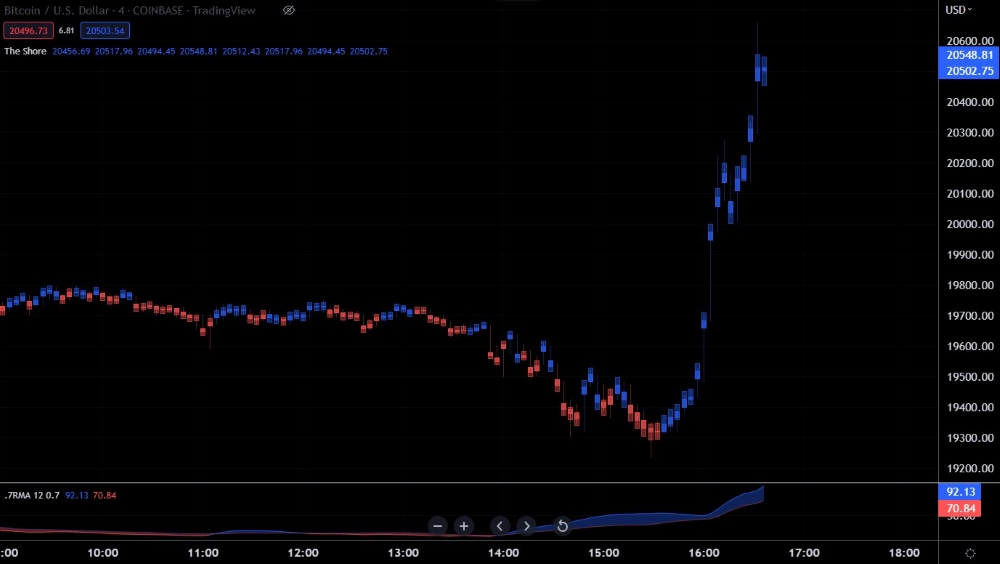Click the 20548.81 price label on axis
Screen dimensions: 1000x564
coord(969,56)
